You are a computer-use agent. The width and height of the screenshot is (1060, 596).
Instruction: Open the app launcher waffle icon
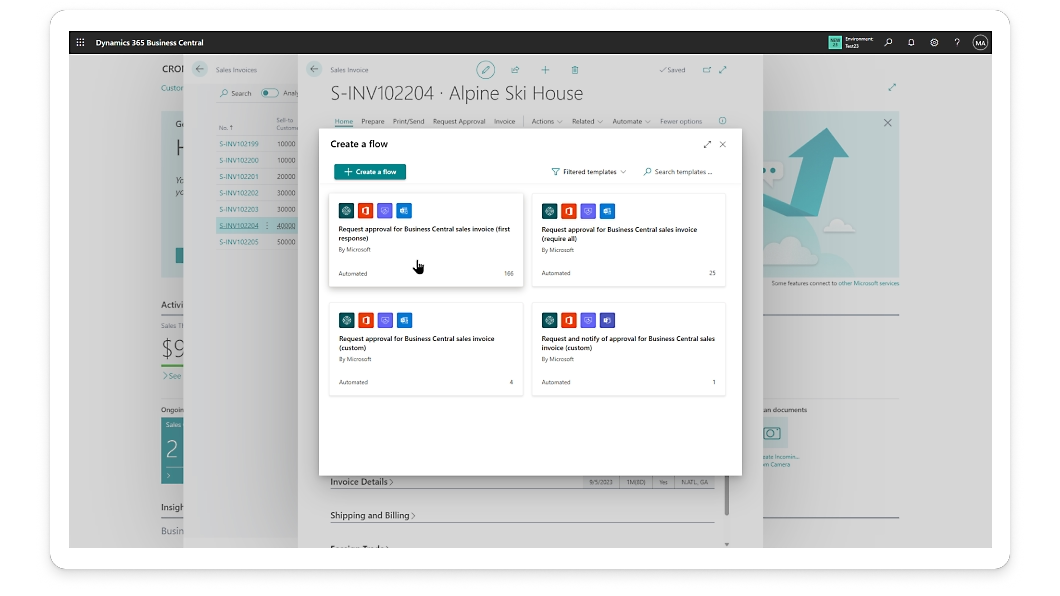point(80,43)
